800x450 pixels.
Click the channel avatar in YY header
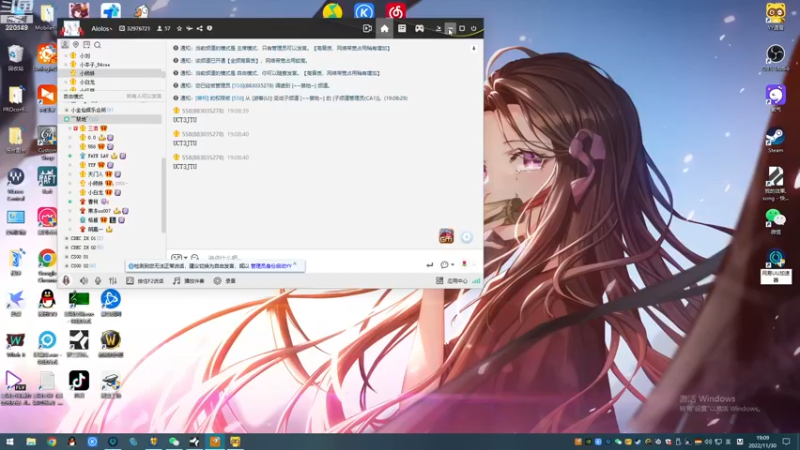click(x=72, y=29)
